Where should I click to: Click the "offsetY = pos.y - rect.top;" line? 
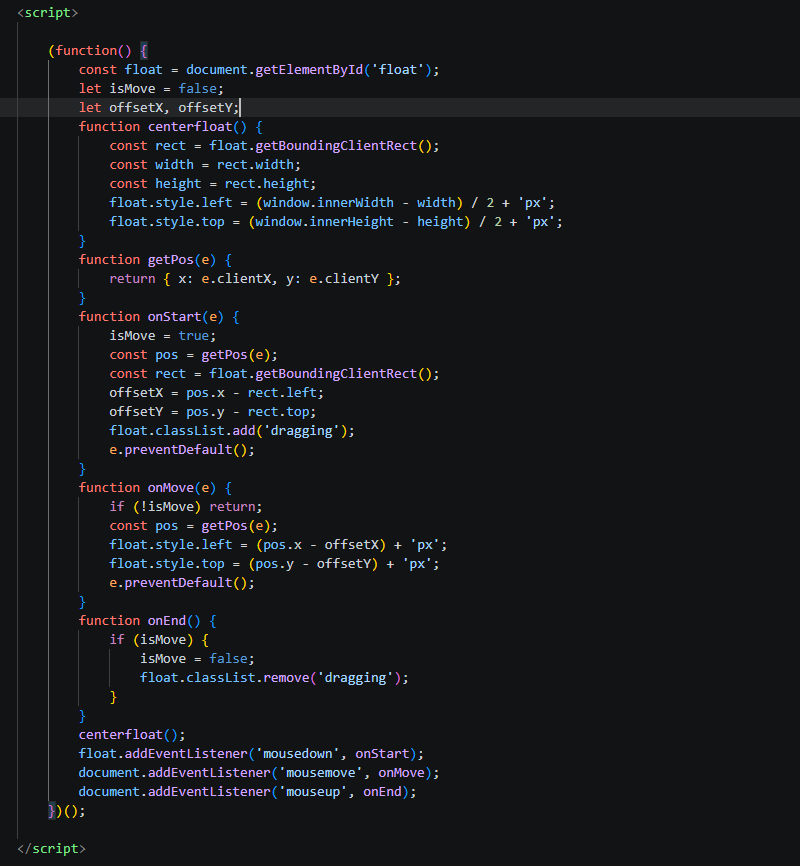[x=213, y=412]
